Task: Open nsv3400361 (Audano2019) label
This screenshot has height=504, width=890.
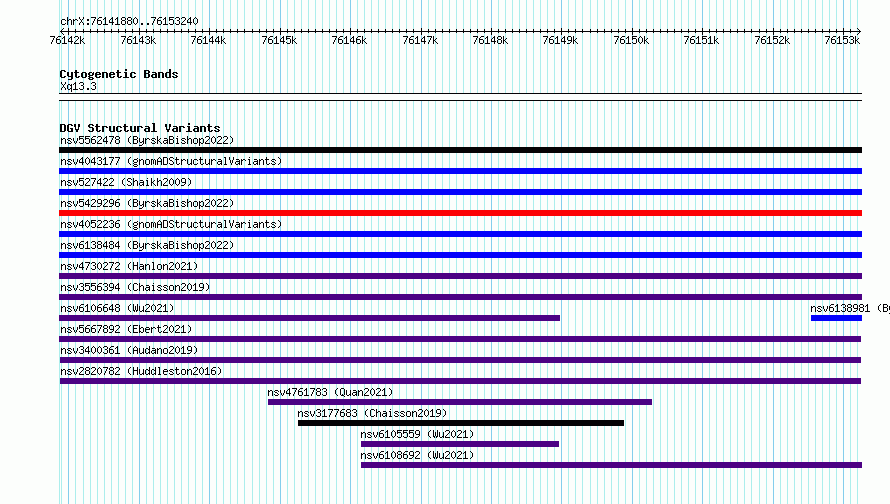Action: pos(129,350)
